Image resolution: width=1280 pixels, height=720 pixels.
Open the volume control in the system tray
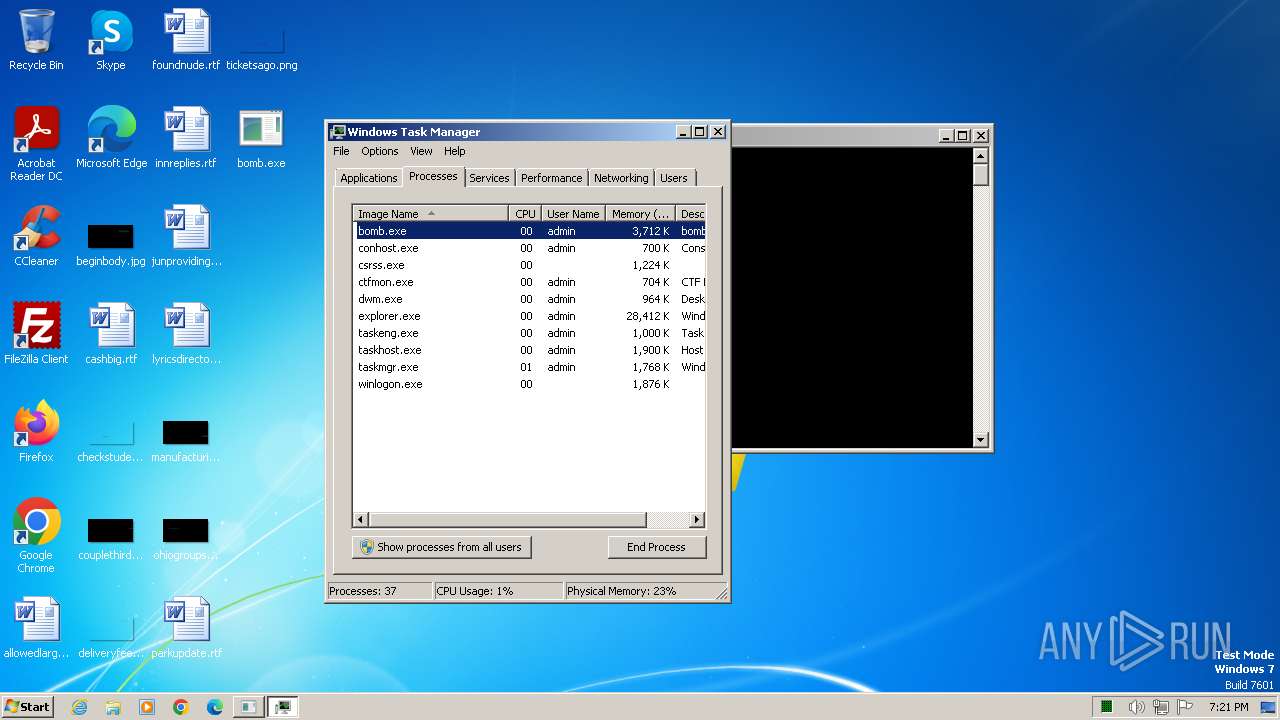coord(1136,707)
